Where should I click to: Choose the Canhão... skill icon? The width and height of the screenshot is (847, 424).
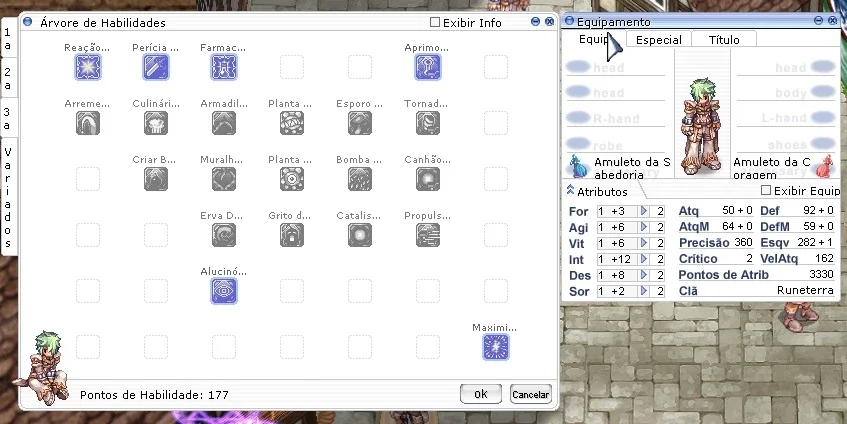pyautogui.click(x=428, y=179)
